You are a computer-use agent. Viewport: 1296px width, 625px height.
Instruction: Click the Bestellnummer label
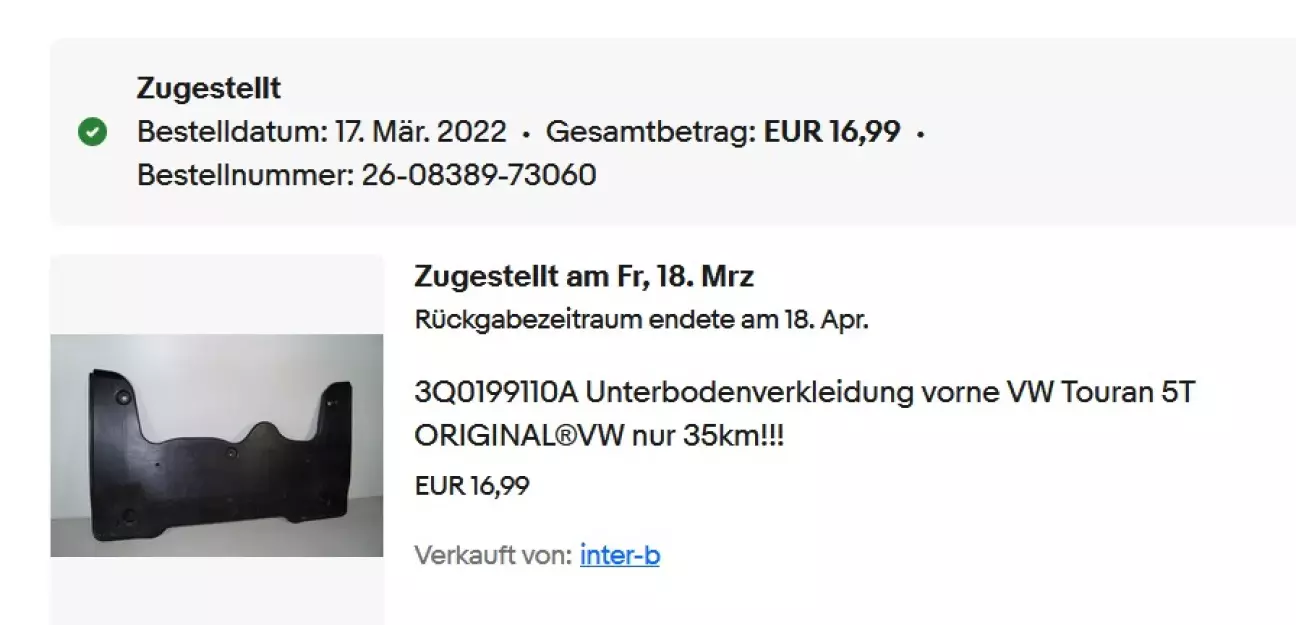pos(245,175)
